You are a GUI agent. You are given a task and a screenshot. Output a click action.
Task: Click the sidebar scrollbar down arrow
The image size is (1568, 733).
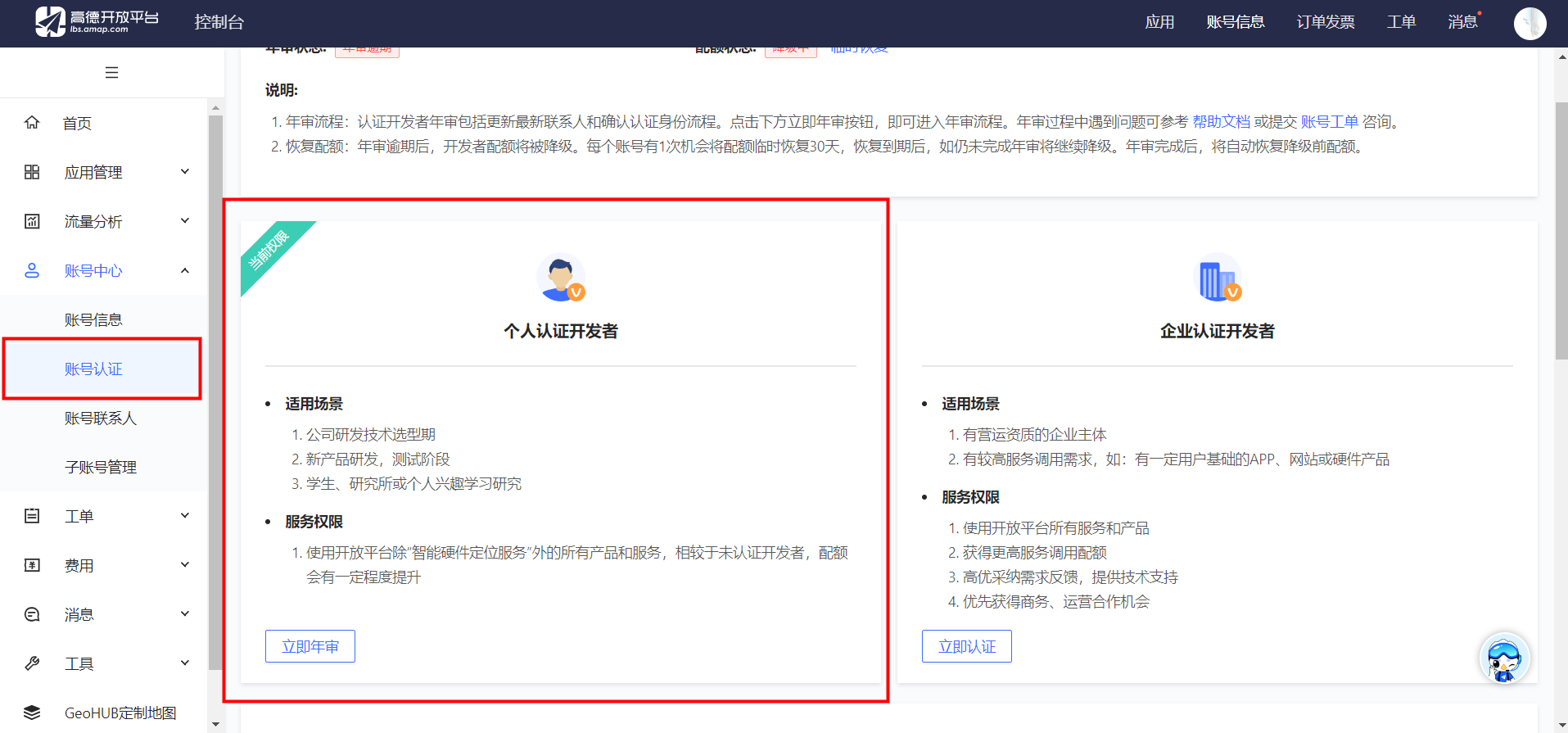pos(215,724)
